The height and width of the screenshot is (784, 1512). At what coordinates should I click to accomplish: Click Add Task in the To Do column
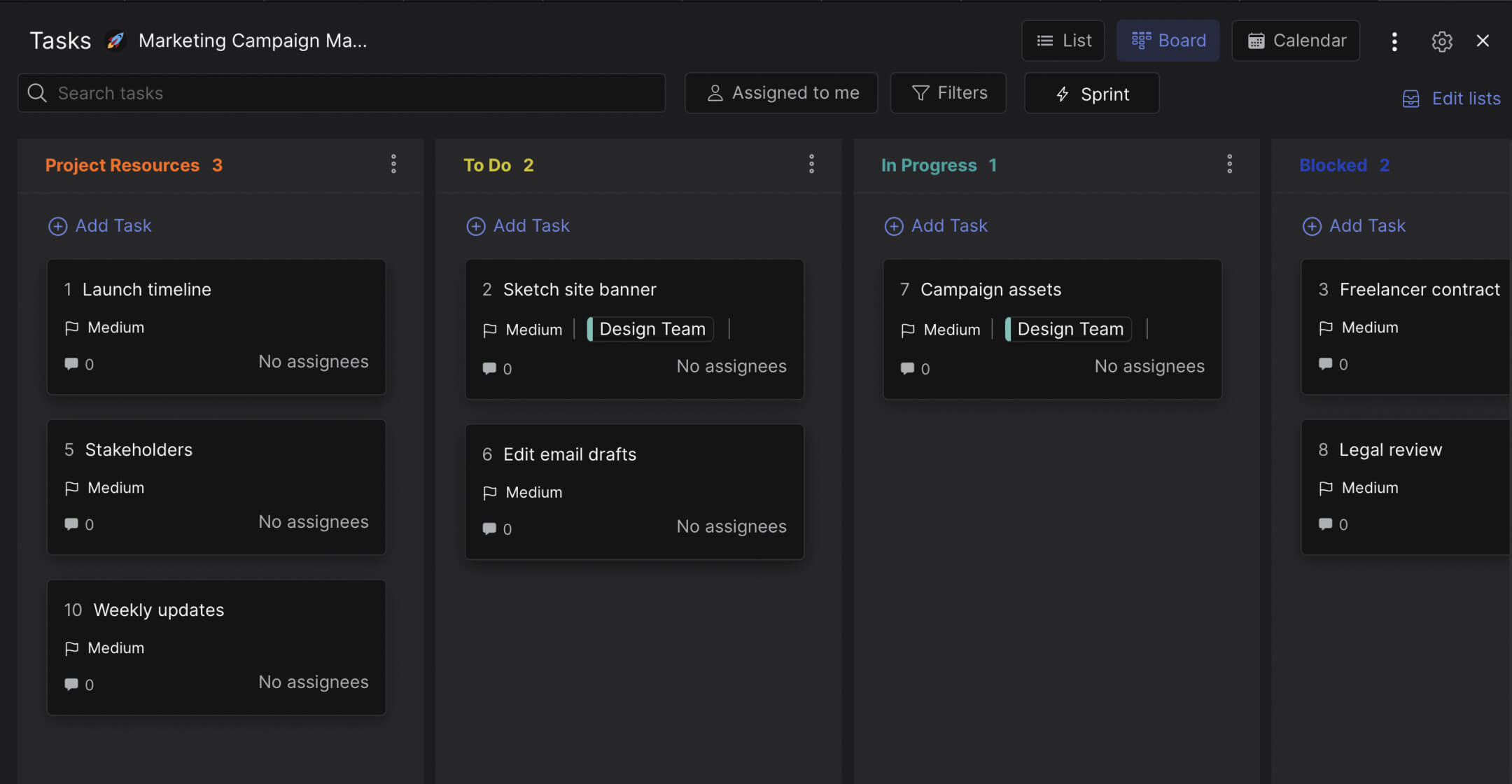coord(518,225)
